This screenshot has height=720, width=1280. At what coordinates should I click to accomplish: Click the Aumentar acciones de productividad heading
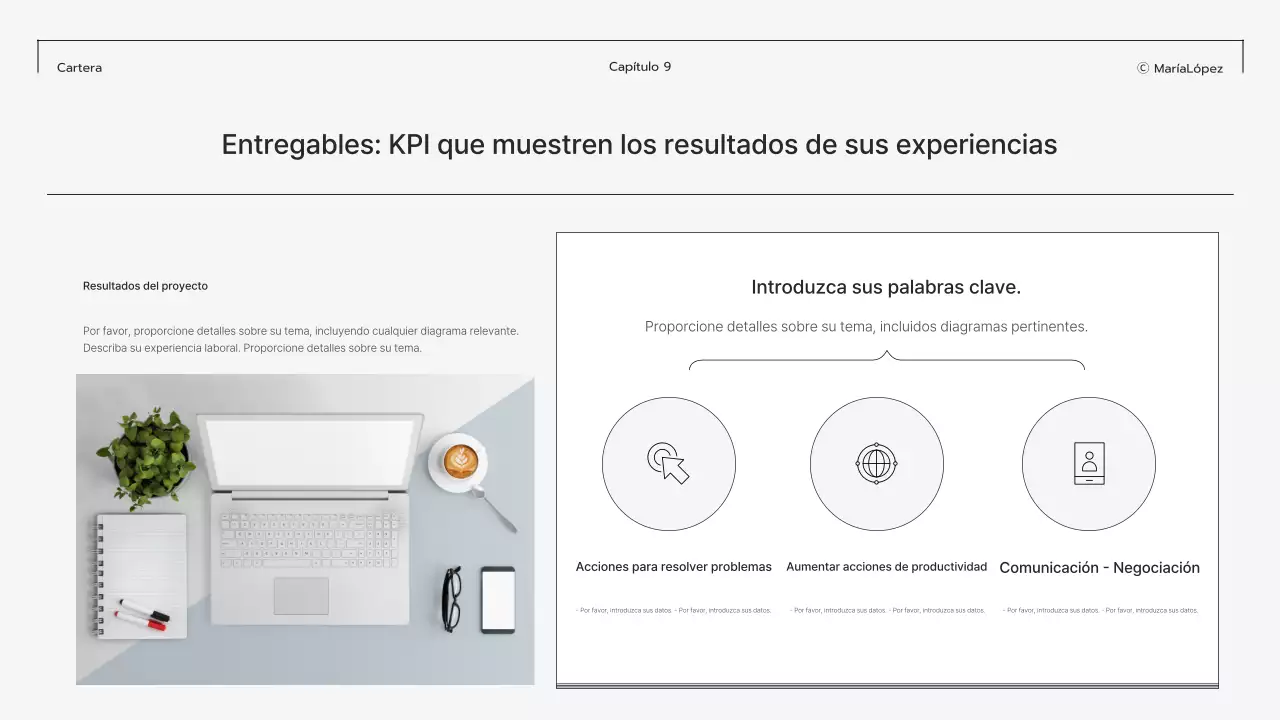point(886,566)
